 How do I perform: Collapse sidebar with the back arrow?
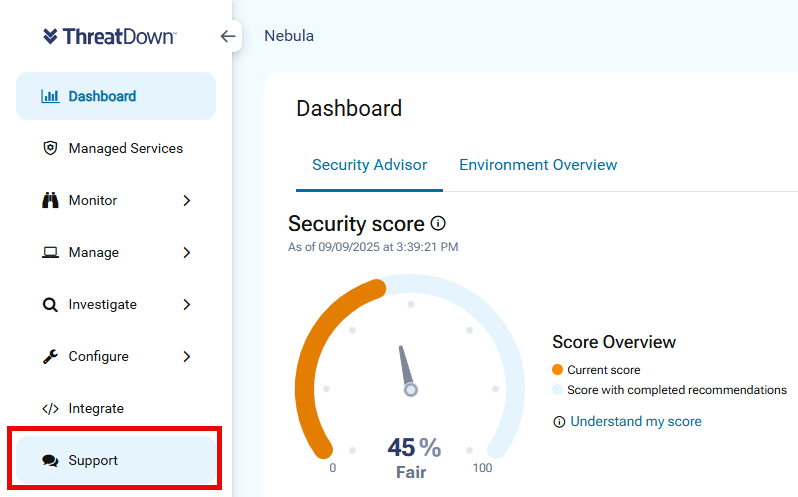click(x=227, y=36)
